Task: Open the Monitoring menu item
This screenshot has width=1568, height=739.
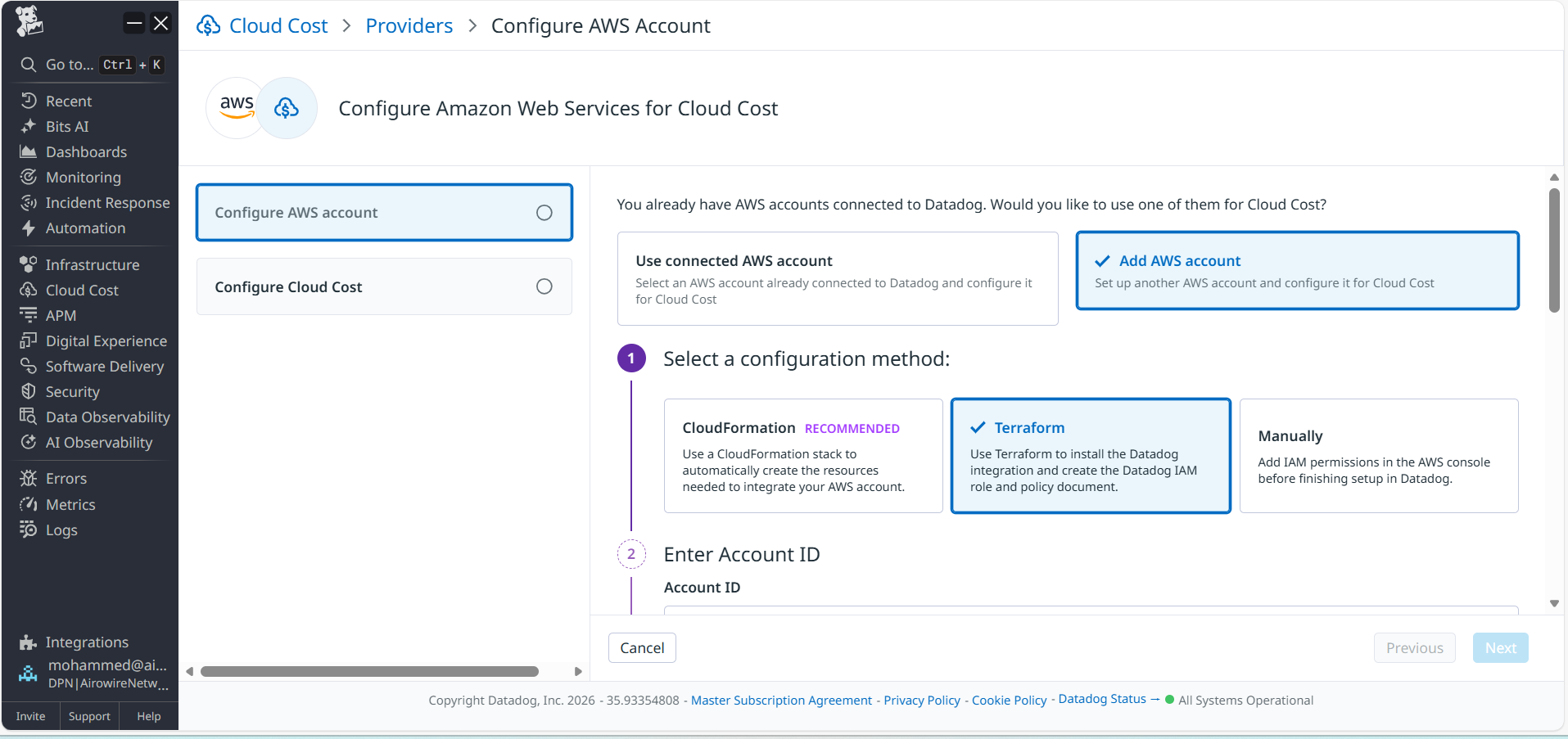Action: [83, 178]
